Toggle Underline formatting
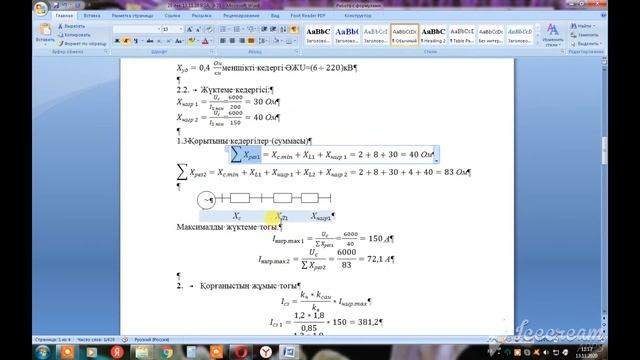 coord(136,41)
